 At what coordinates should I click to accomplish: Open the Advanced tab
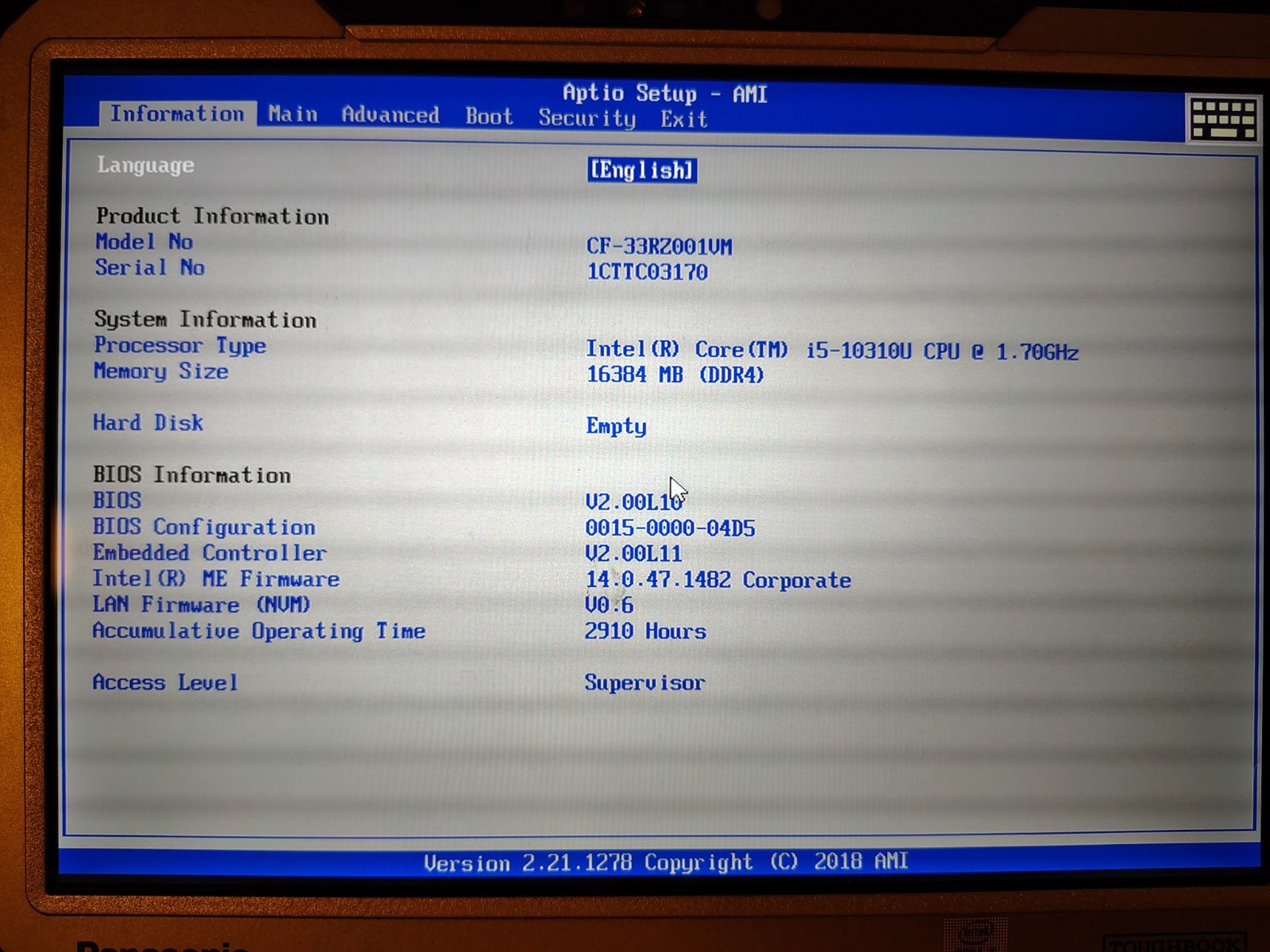coord(390,115)
